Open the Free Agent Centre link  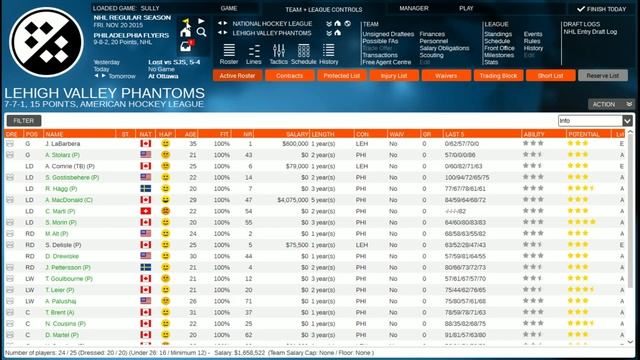coord(387,62)
